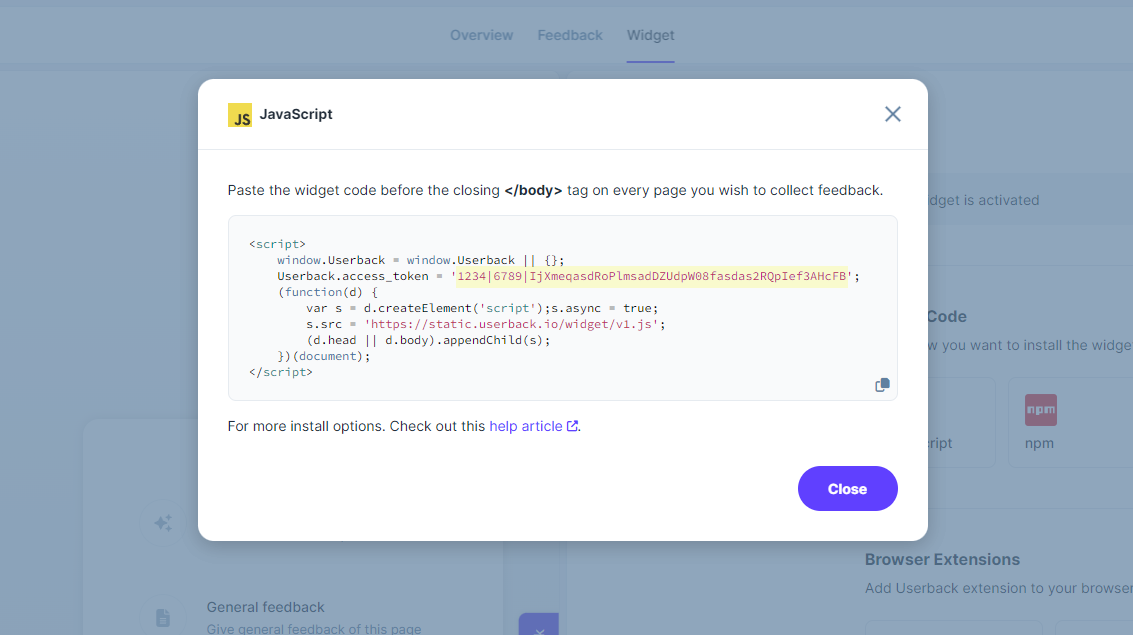Image resolution: width=1133 pixels, height=635 pixels.
Task: Click 'Add Userback extension to your browser' text
Action: coord(999,588)
